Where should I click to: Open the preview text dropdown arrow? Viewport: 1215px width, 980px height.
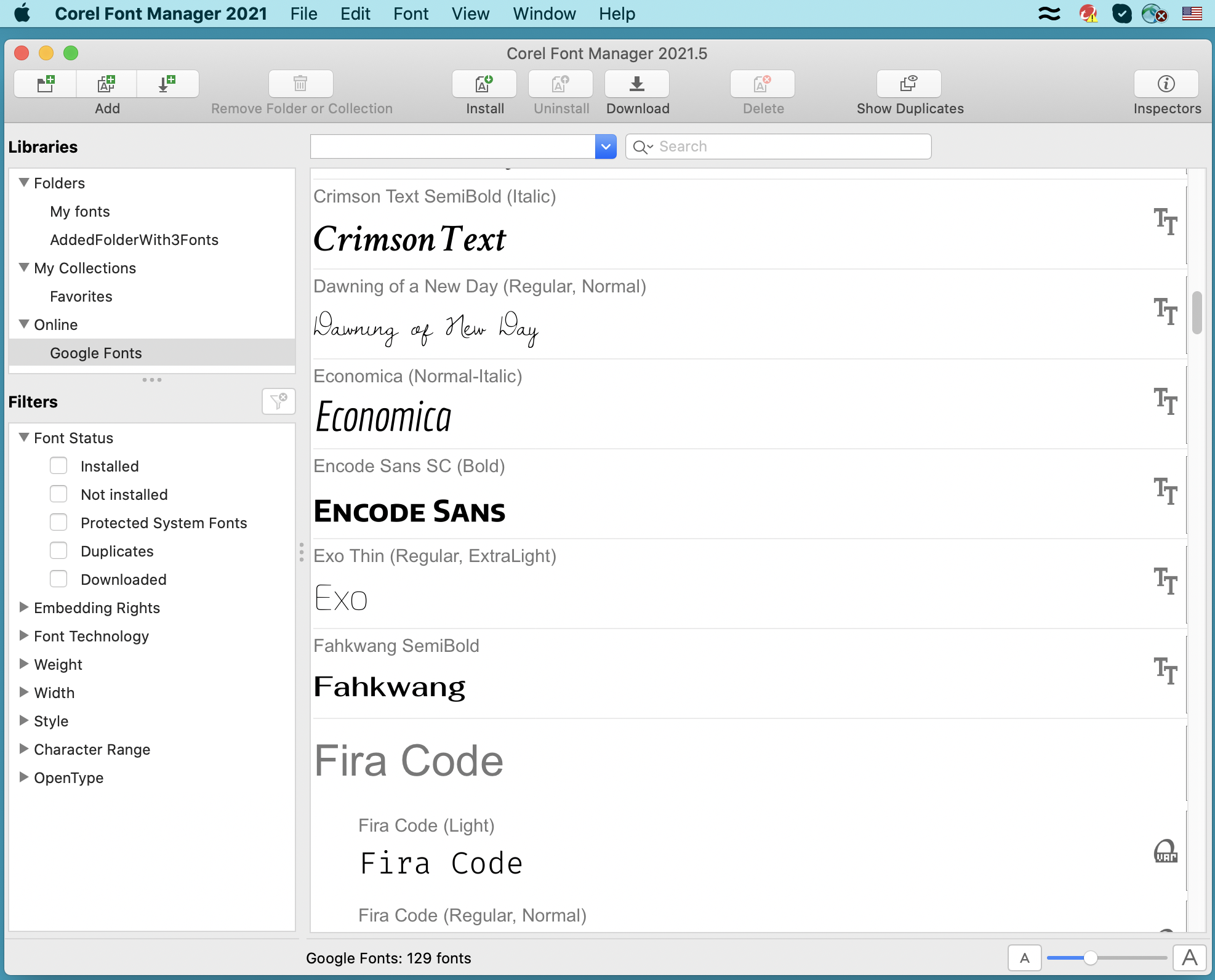606,147
